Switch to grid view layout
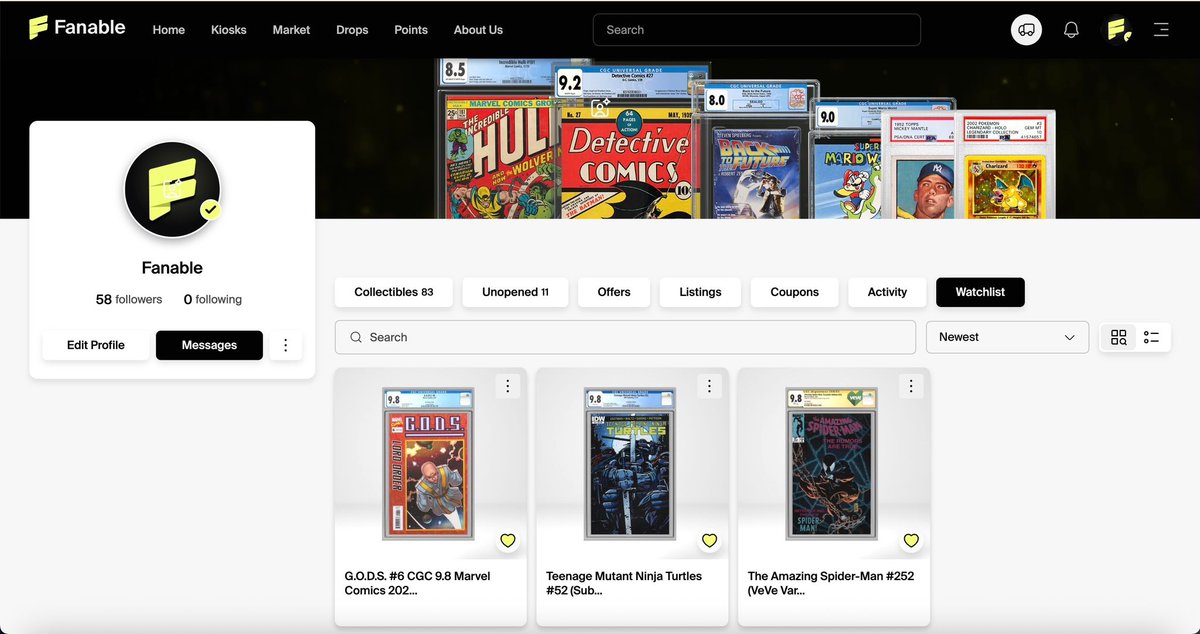Viewport: 1200px width, 634px height. click(1119, 337)
